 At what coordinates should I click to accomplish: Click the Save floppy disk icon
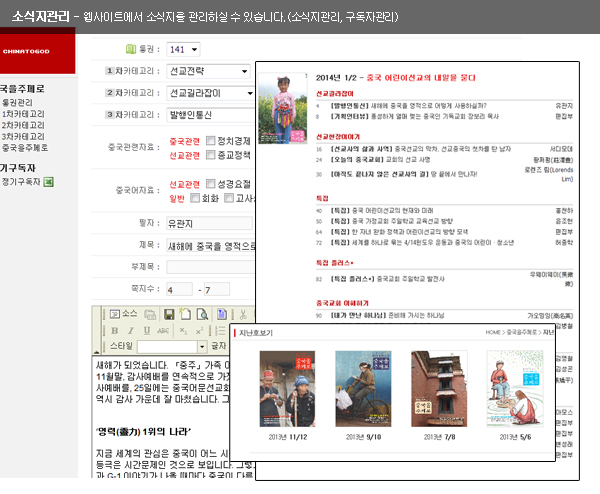click(169, 314)
